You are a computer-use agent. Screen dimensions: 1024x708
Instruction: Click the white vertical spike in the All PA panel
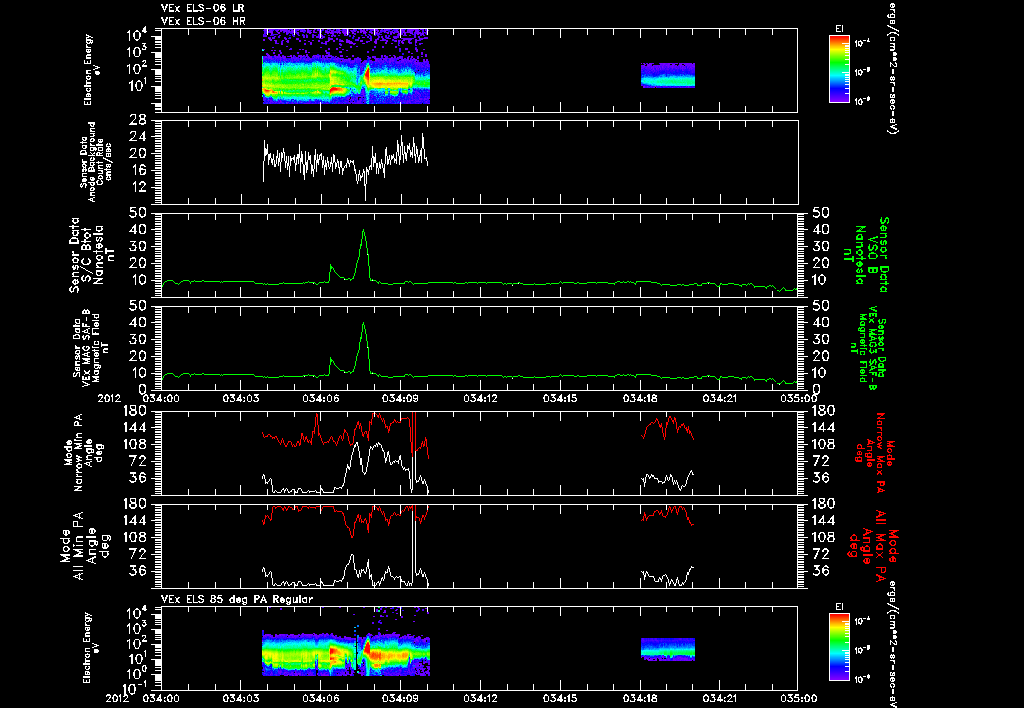413,545
